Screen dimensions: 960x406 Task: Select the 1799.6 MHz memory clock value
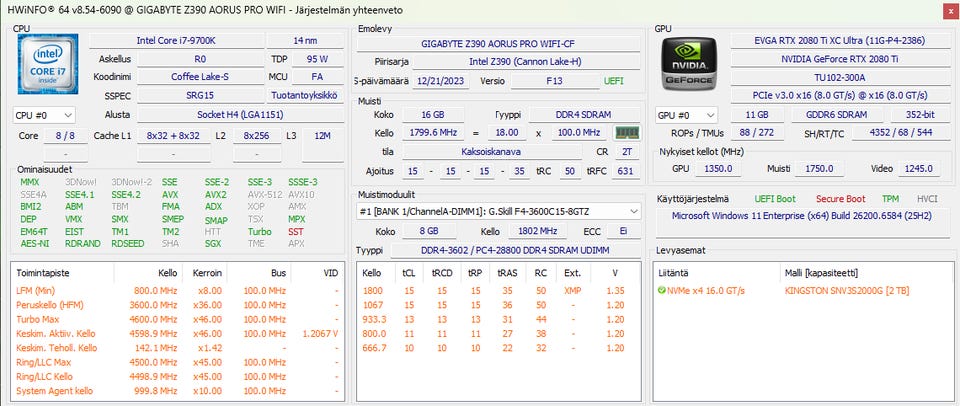pyautogui.click(x=433, y=133)
